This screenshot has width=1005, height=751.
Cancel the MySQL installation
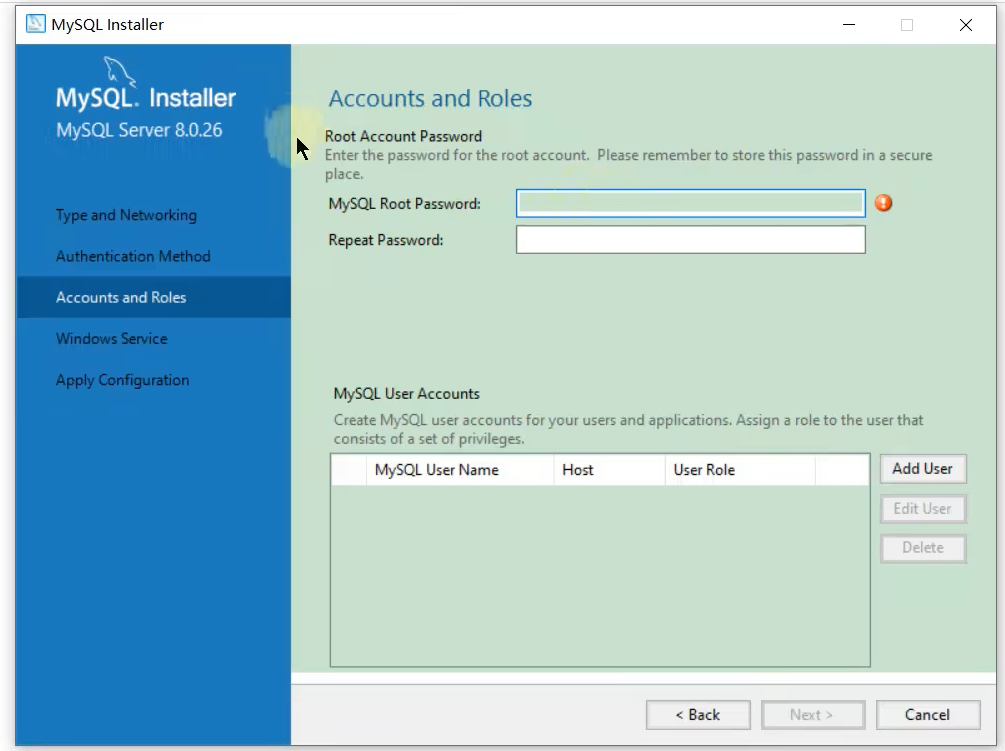point(927,714)
